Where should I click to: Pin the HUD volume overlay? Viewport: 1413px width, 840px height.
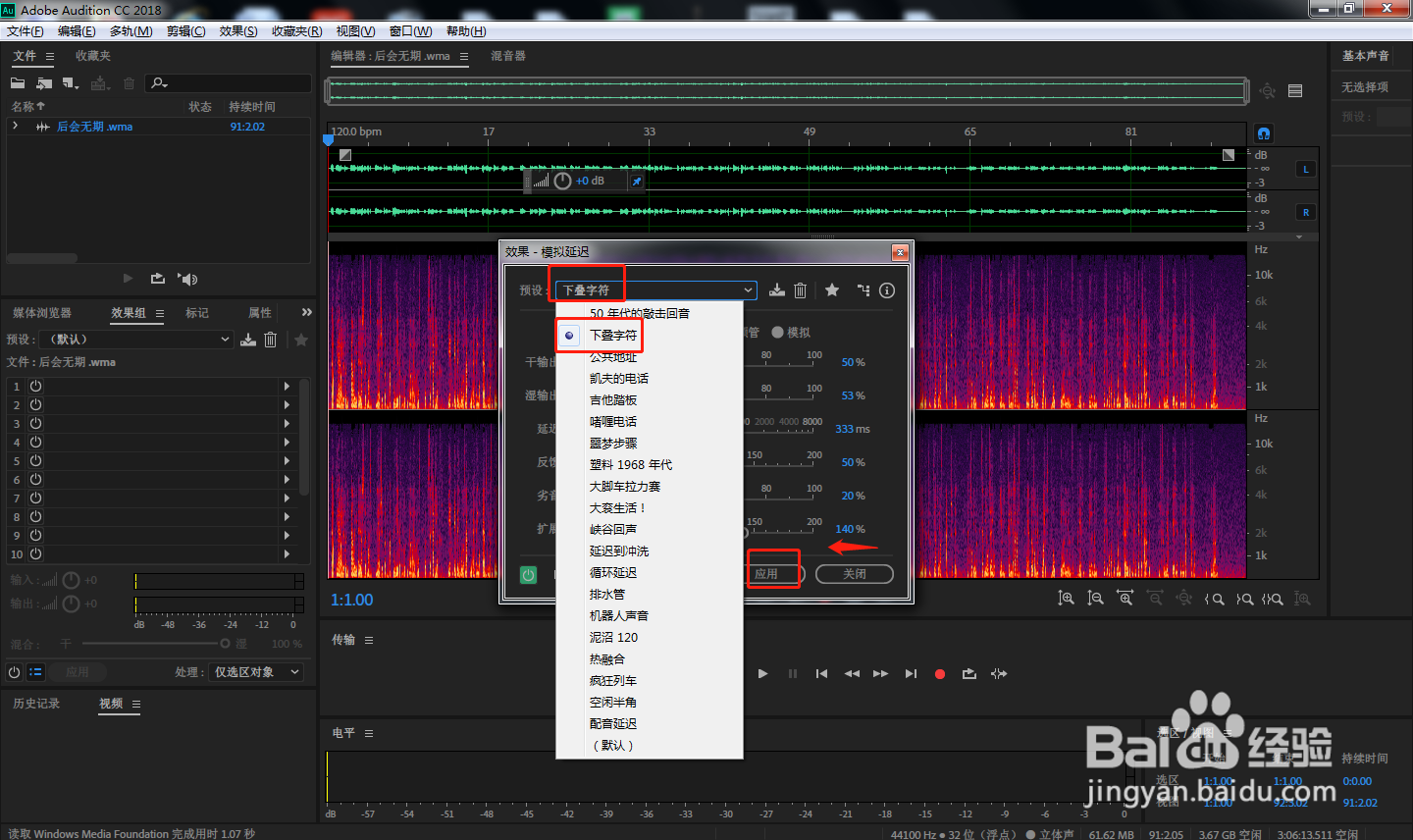click(637, 182)
